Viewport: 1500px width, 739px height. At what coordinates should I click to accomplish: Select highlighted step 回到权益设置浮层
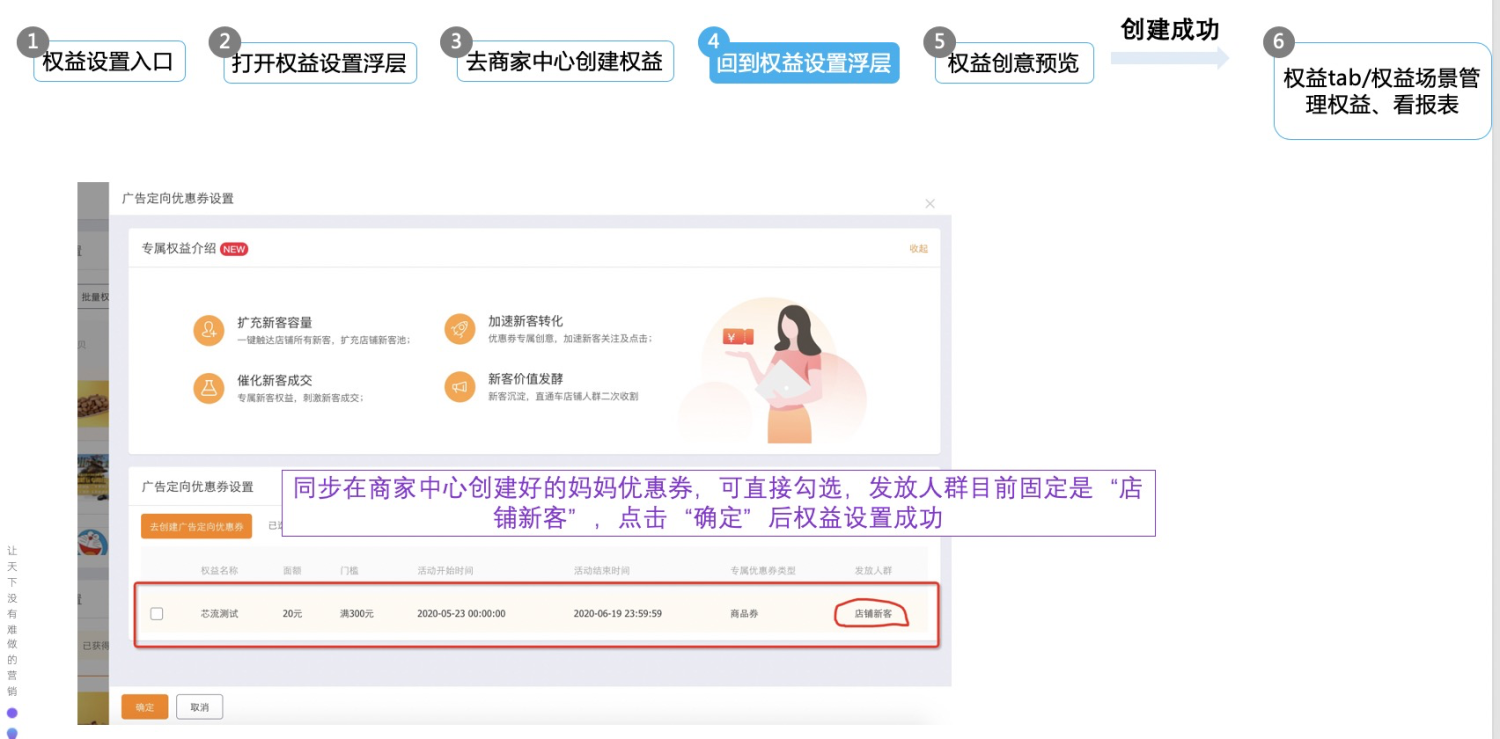point(804,62)
